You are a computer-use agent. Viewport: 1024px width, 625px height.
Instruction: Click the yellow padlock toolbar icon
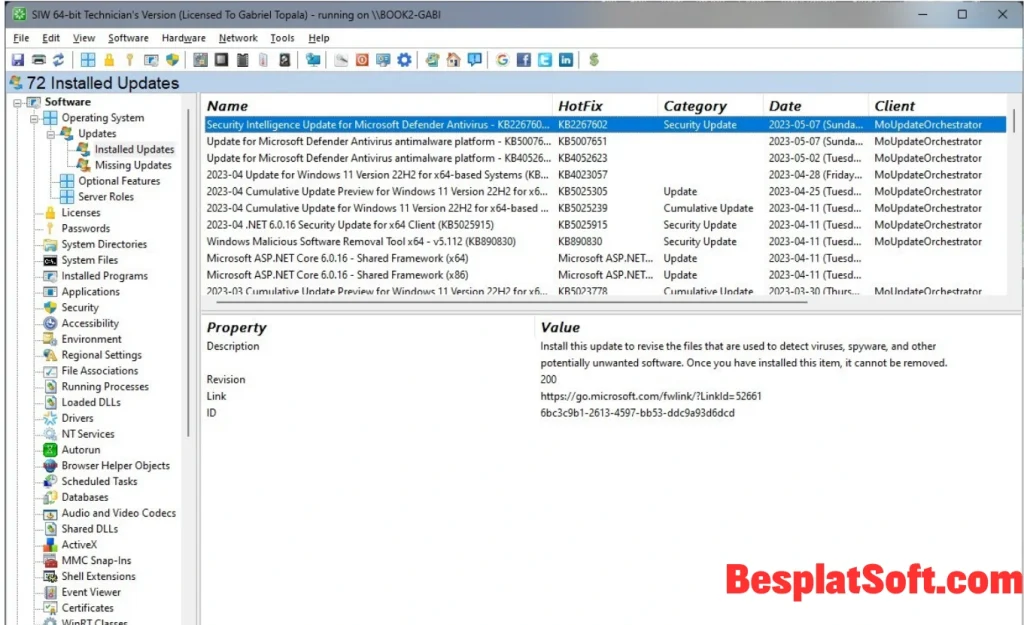(x=110, y=60)
